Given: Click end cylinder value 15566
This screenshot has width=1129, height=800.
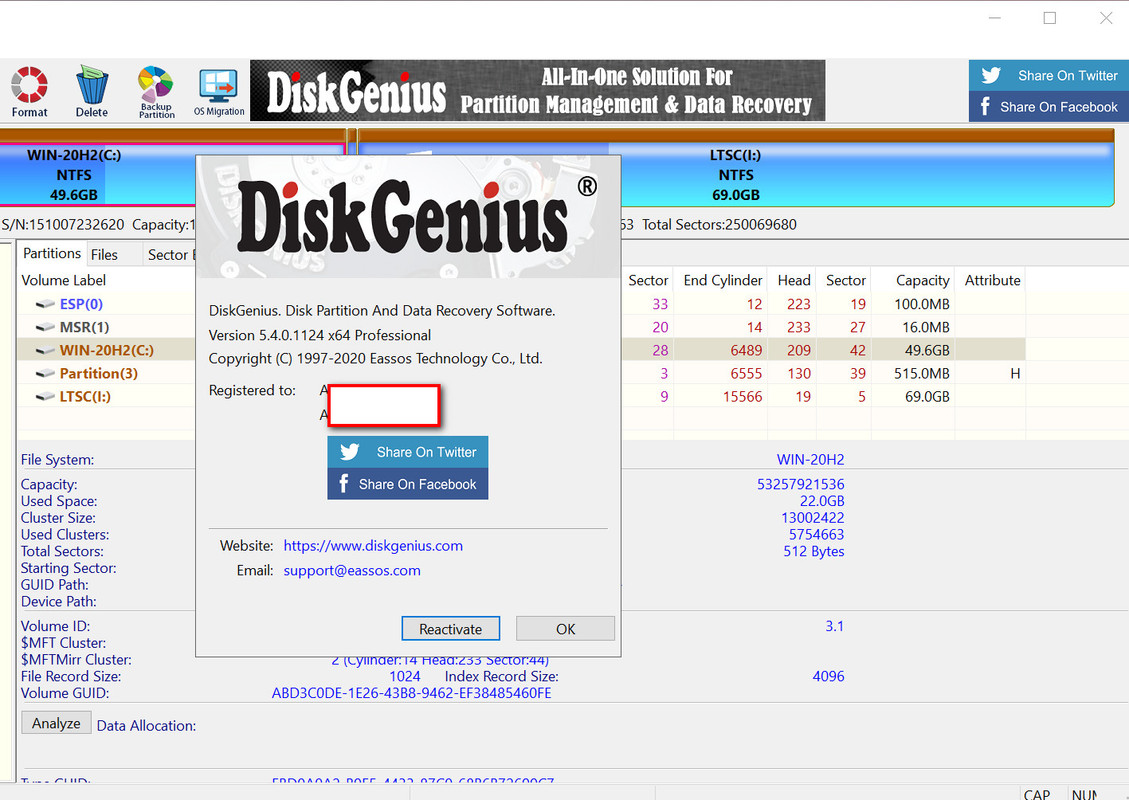Looking at the screenshot, I should 742,396.
